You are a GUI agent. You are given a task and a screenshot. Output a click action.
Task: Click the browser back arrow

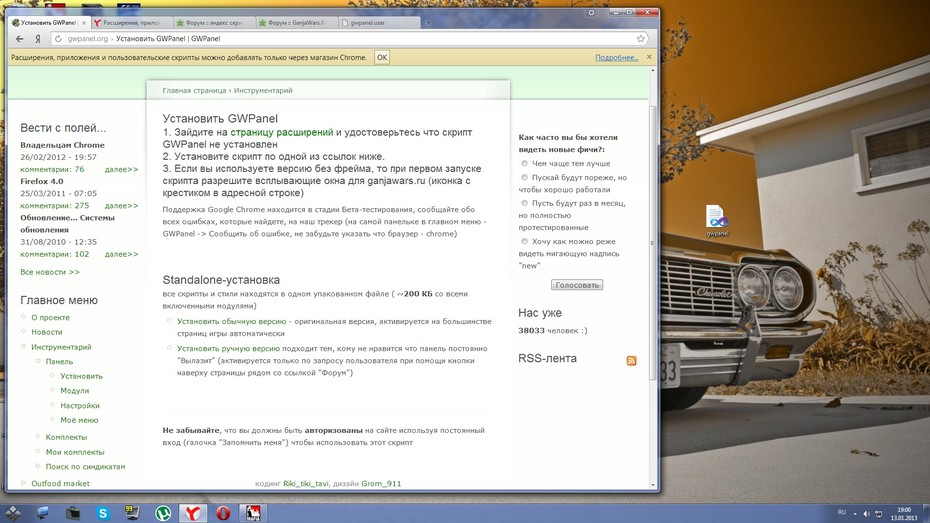[20, 39]
